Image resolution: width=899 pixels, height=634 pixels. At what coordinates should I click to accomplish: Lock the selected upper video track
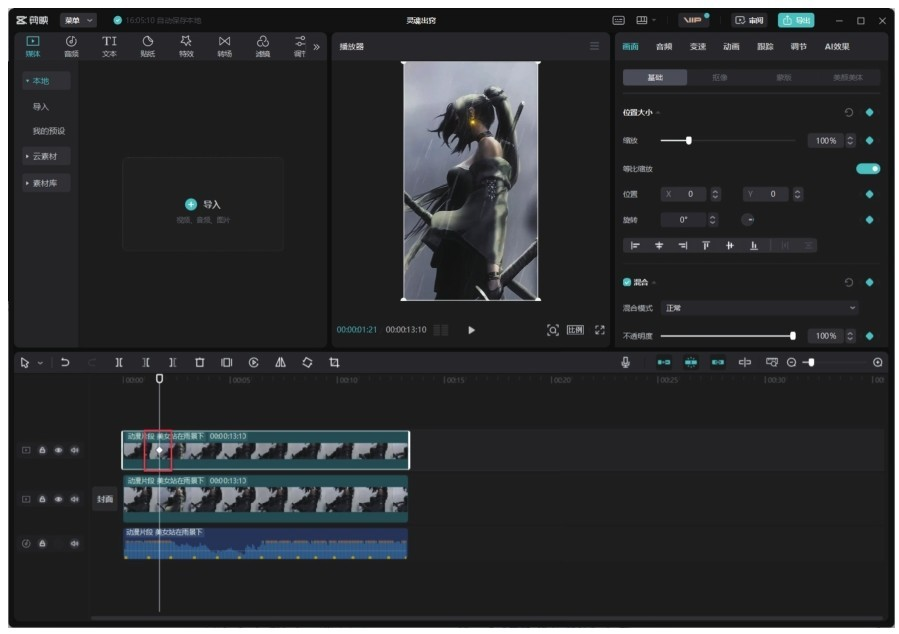point(42,451)
